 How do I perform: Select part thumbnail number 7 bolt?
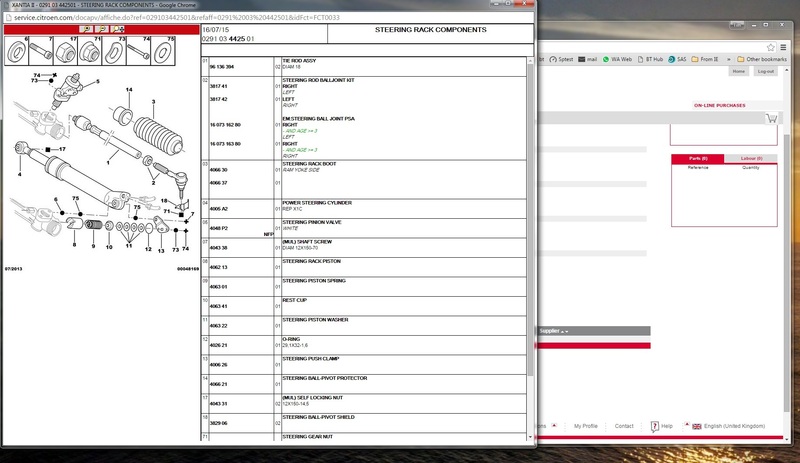[41, 51]
